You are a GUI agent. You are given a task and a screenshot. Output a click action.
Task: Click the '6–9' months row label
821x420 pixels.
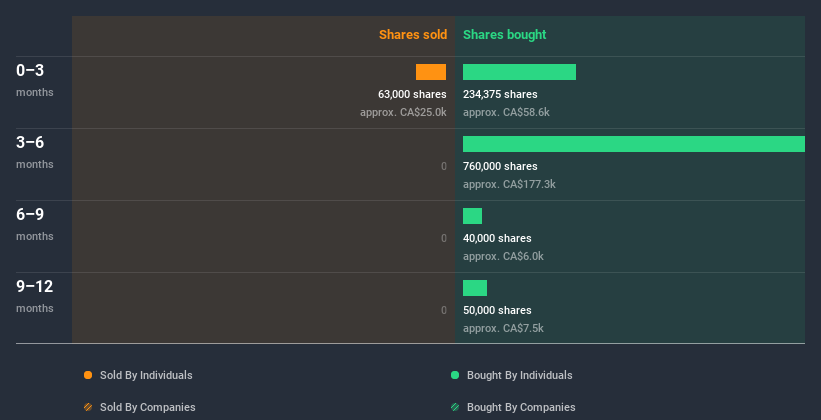(x=30, y=214)
